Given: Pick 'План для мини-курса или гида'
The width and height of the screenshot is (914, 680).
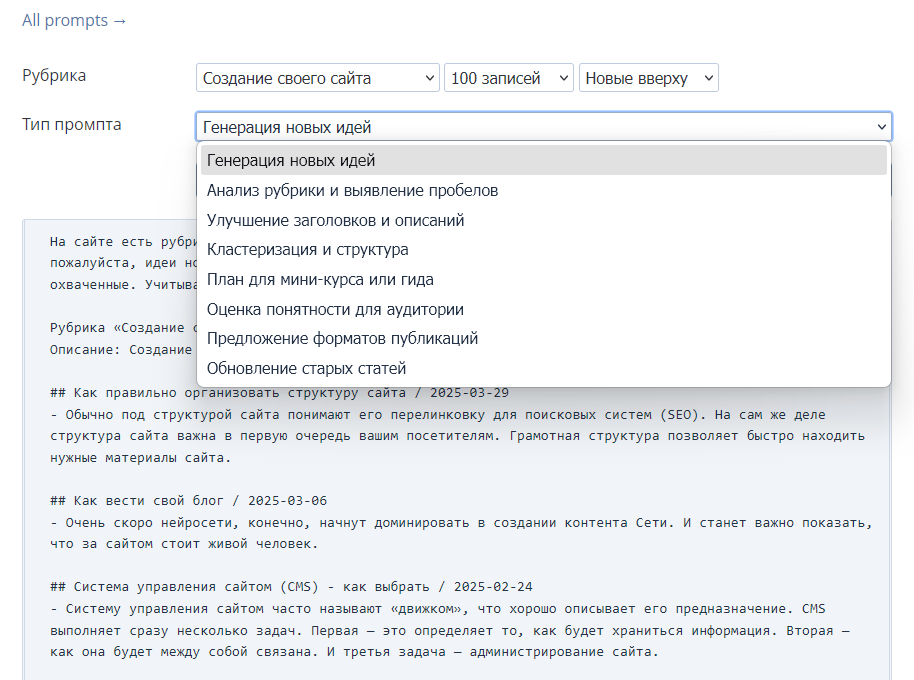Looking at the screenshot, I should pyautogui.click(x=544, y=280).
